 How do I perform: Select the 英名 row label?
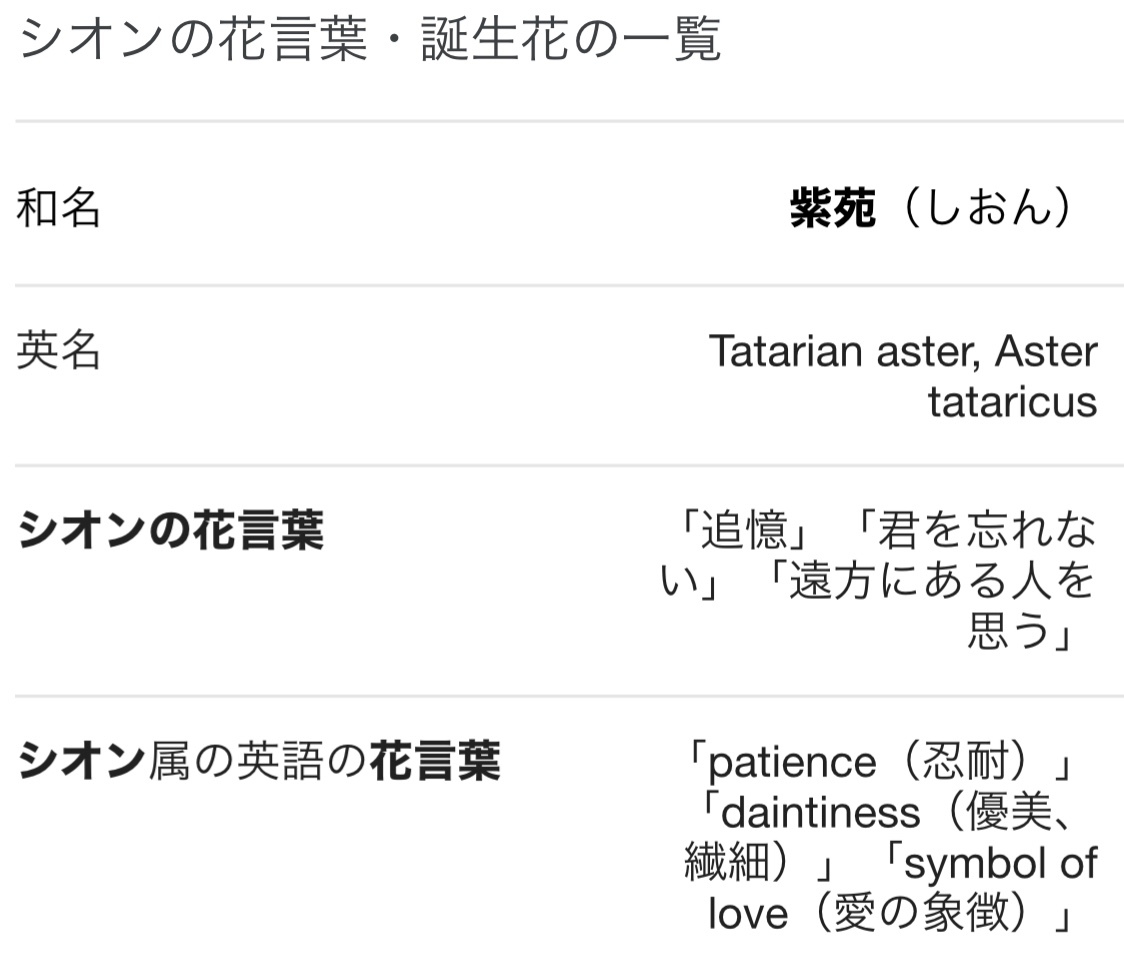point(58,352)
